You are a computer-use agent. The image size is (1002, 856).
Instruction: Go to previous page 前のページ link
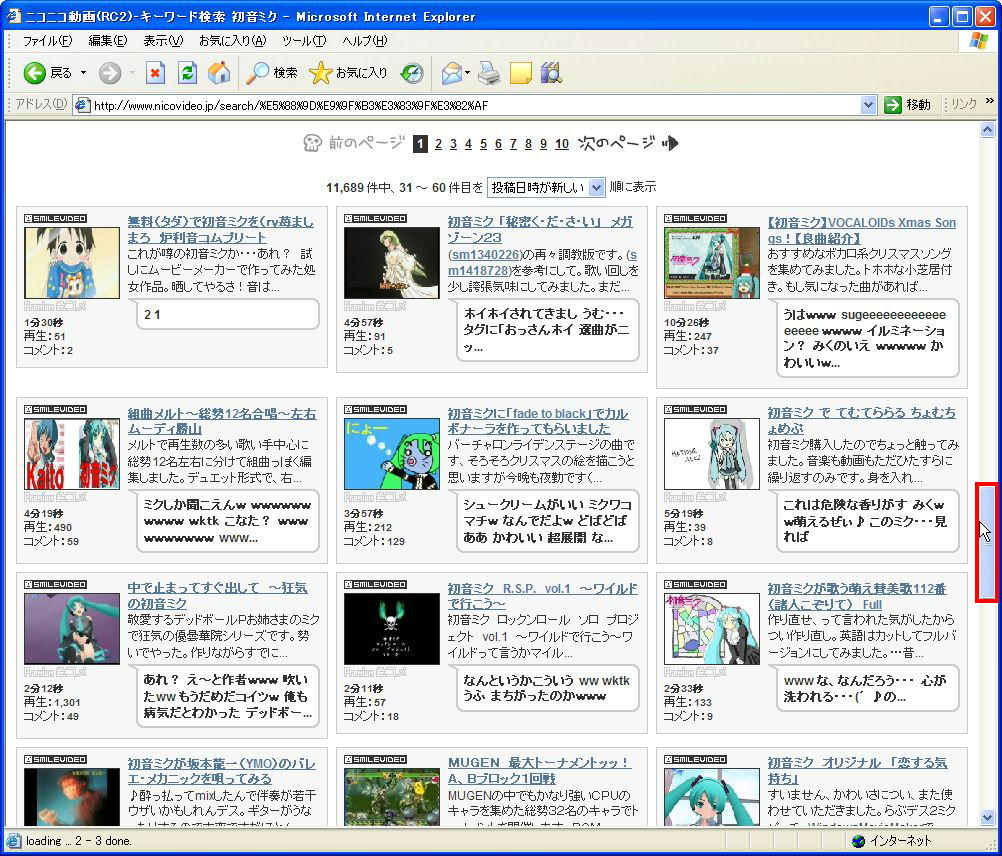353,143
